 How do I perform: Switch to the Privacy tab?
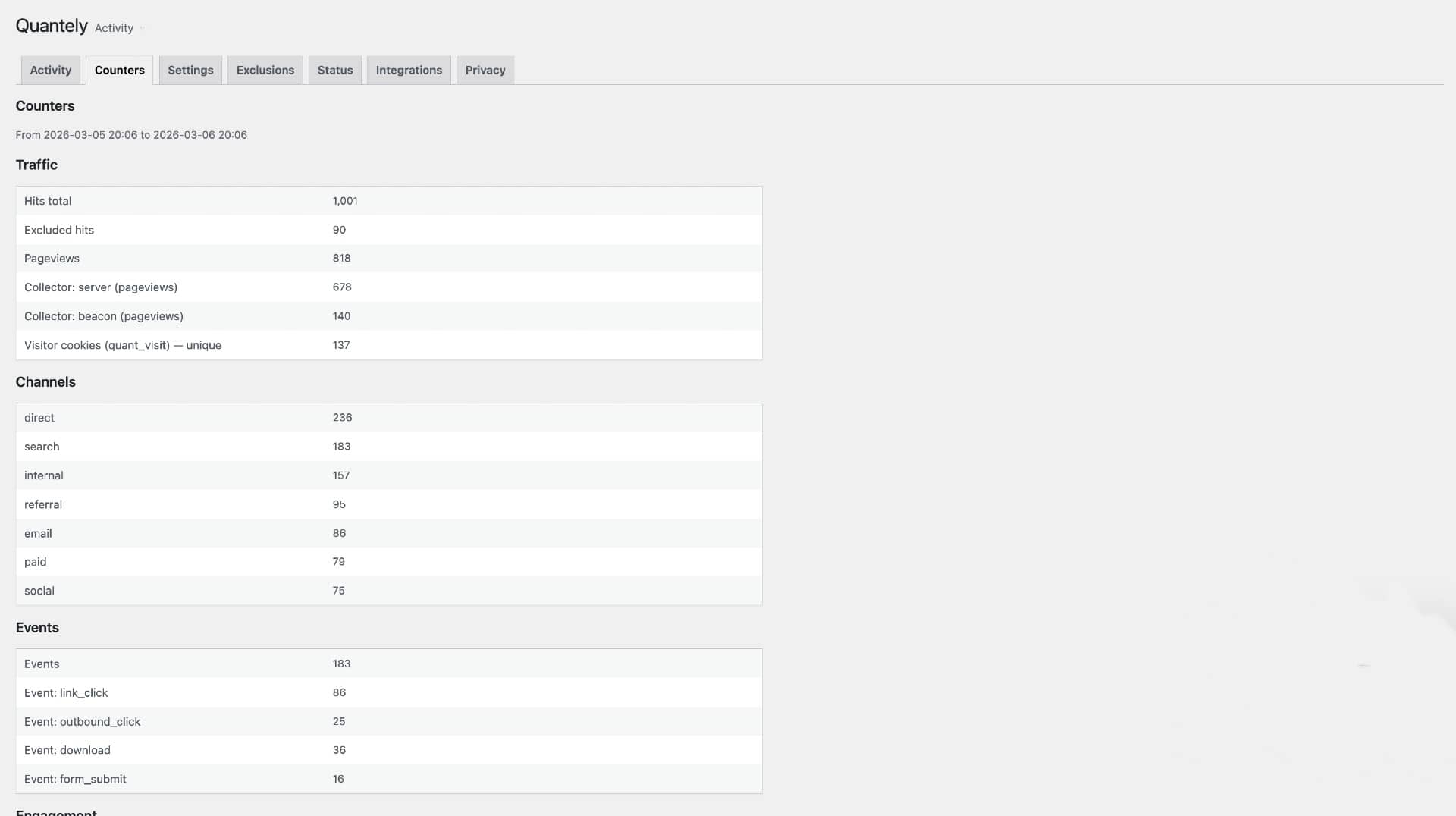[485, 70]
